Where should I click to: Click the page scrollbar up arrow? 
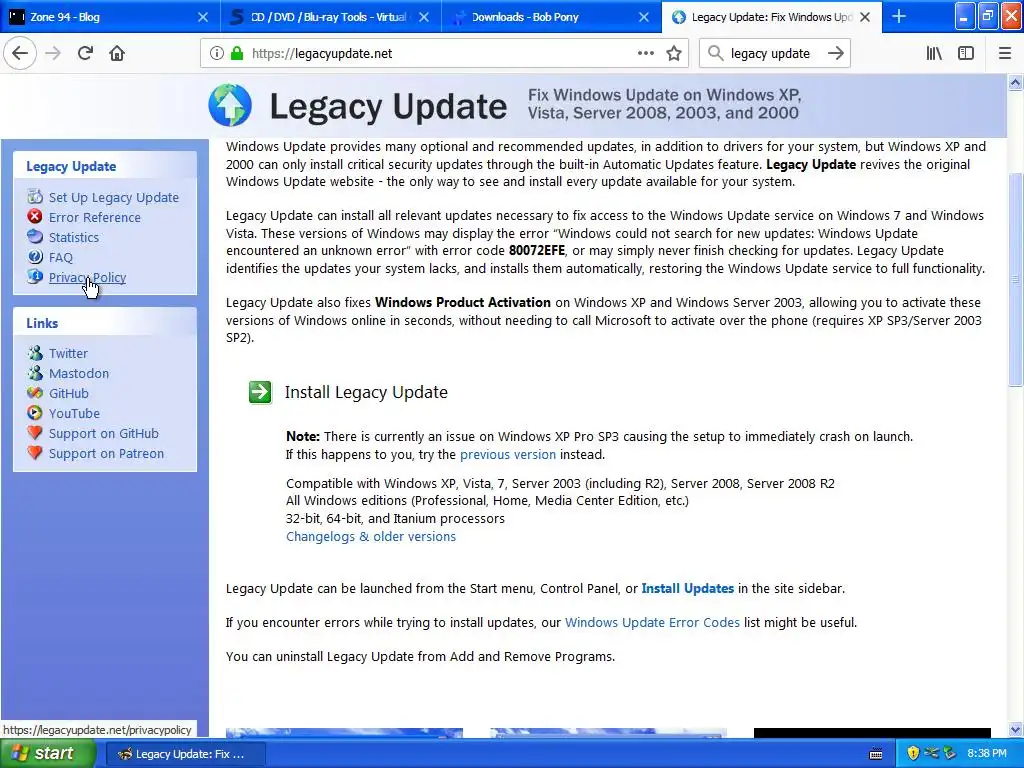(1015, 82)
